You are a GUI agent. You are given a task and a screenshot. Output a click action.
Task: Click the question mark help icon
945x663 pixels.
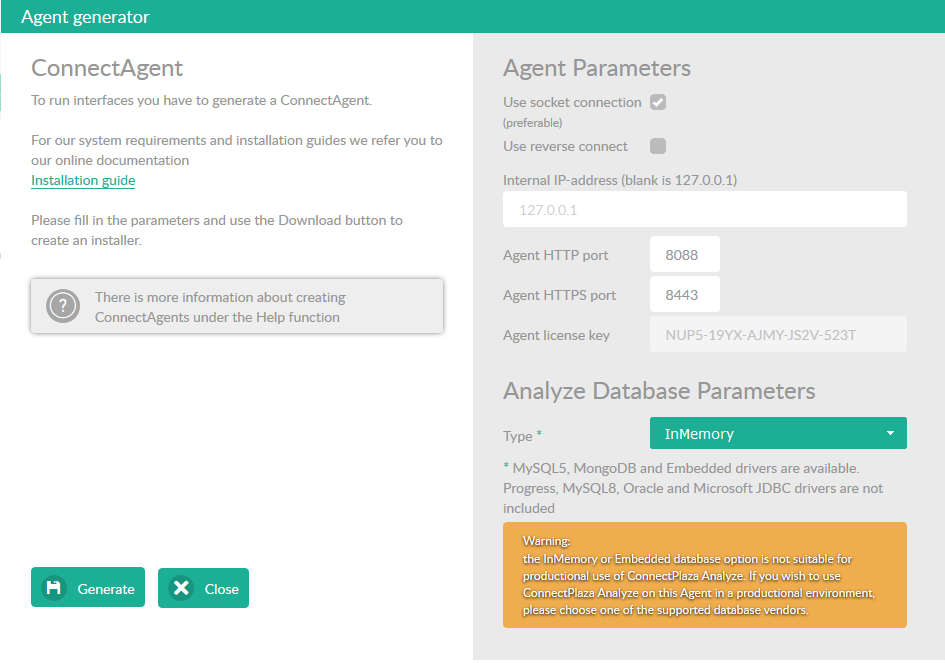63,306
